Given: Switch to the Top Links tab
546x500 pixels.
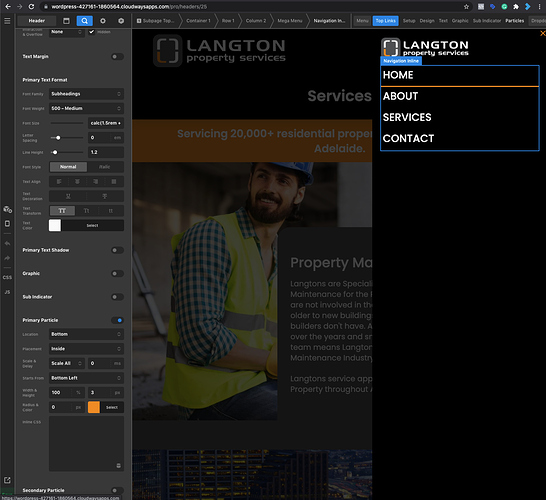Looking at the screenshot, I should pos(385,21).
